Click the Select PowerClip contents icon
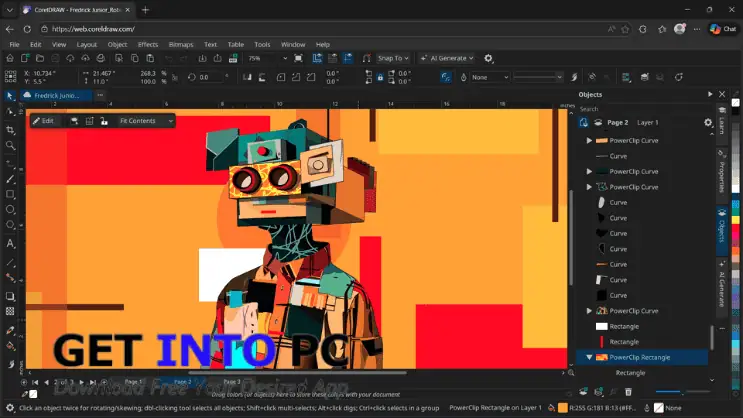The width and height of the screenshot is (743, 418). (x=74, y=121)
